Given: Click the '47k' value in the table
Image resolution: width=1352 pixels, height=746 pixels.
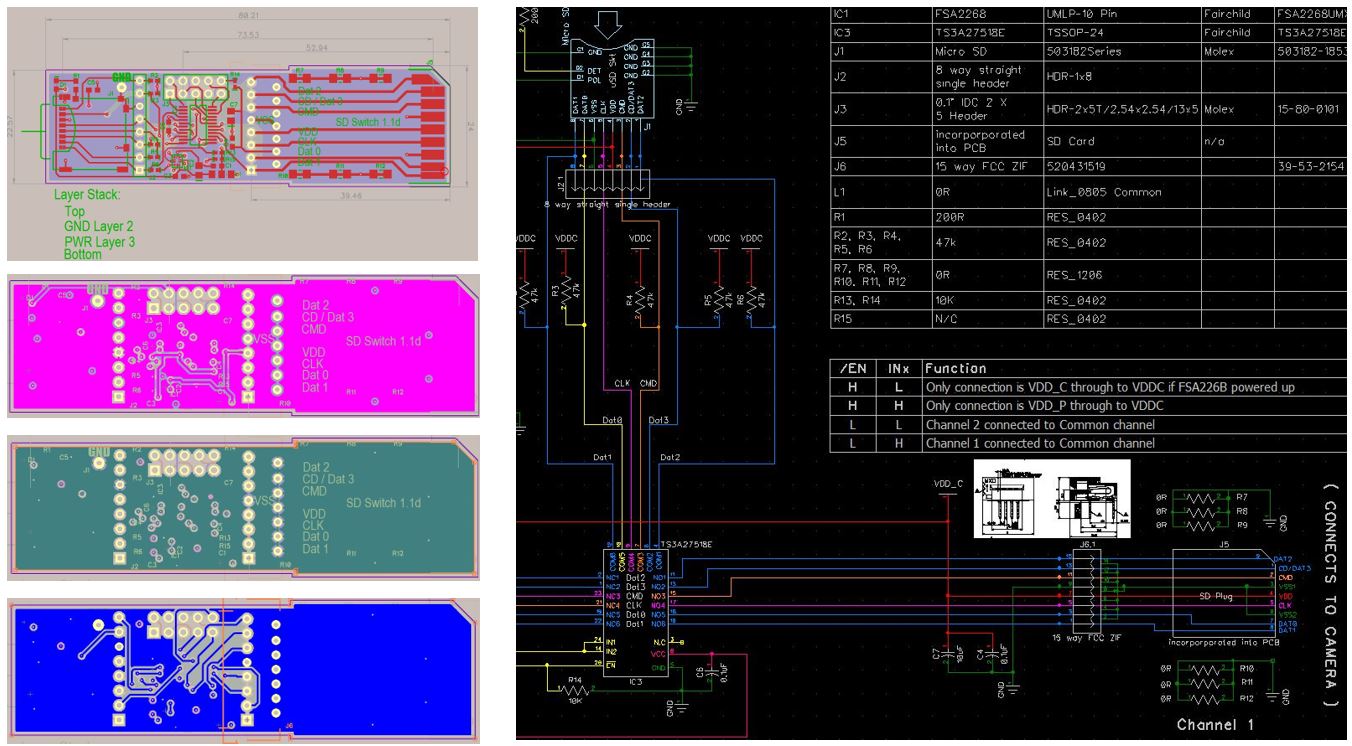Looking at the screenshot, I should click(x=946, y=241).
